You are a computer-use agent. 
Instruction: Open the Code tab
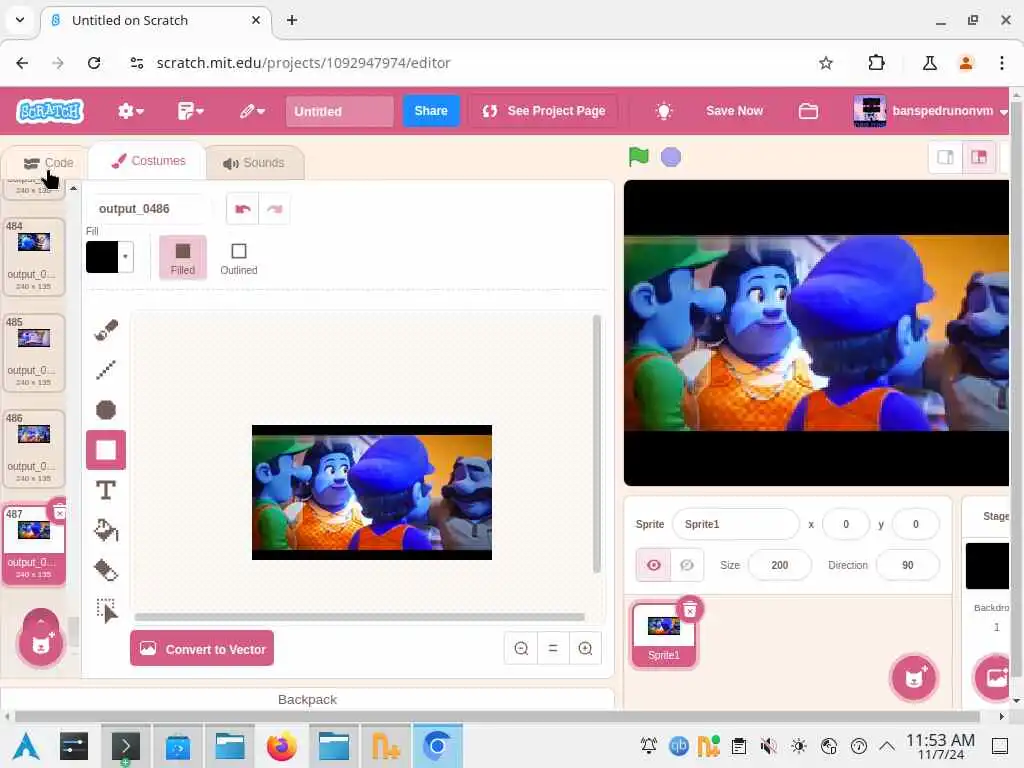tap(48, 163)
